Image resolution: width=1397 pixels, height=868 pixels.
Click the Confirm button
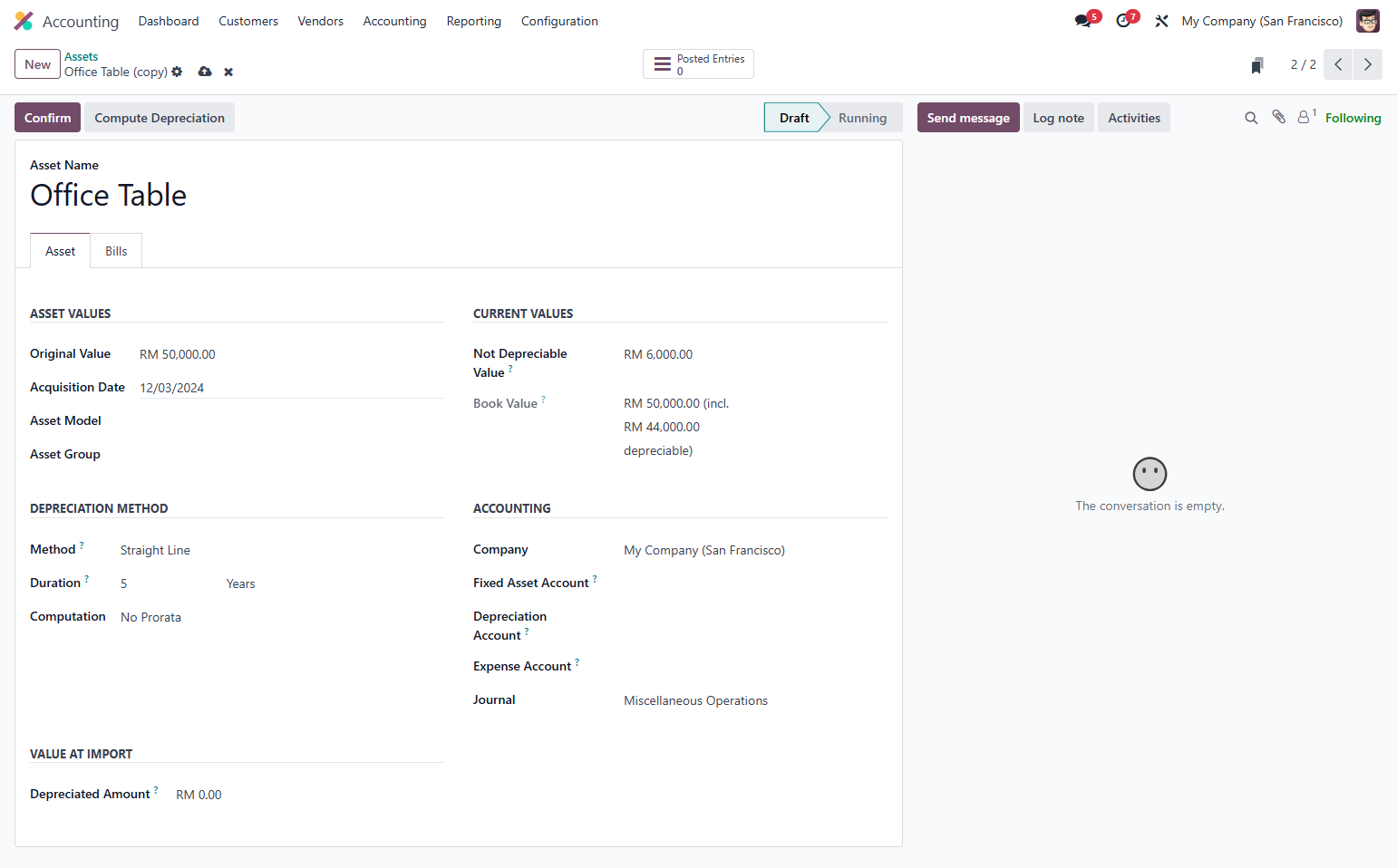pos(47,118)
